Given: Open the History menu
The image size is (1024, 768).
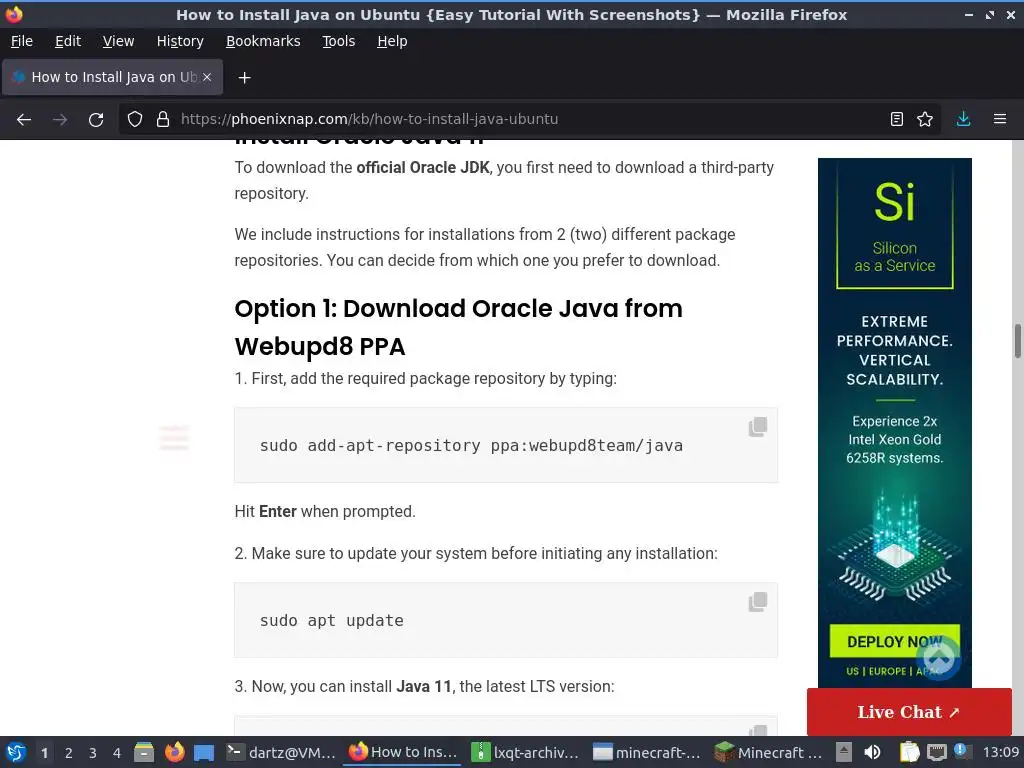Looking at the screenshot, I should pyautogui.click(x=180, y=41).
